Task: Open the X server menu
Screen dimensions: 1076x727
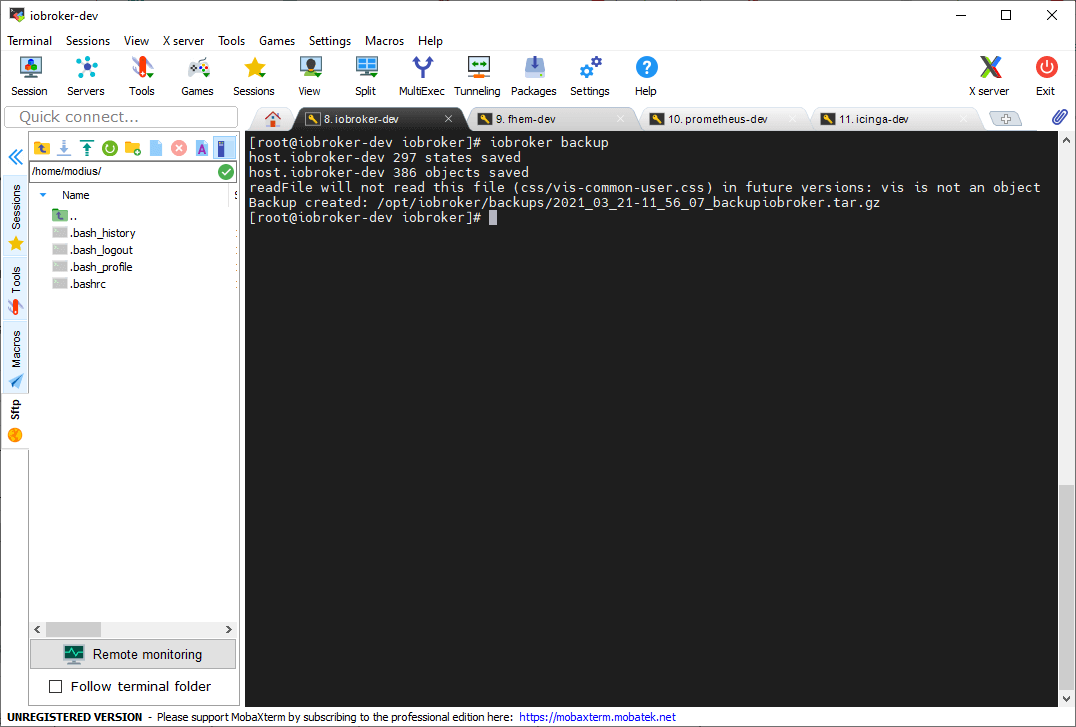Action: [x=183, y=41]
